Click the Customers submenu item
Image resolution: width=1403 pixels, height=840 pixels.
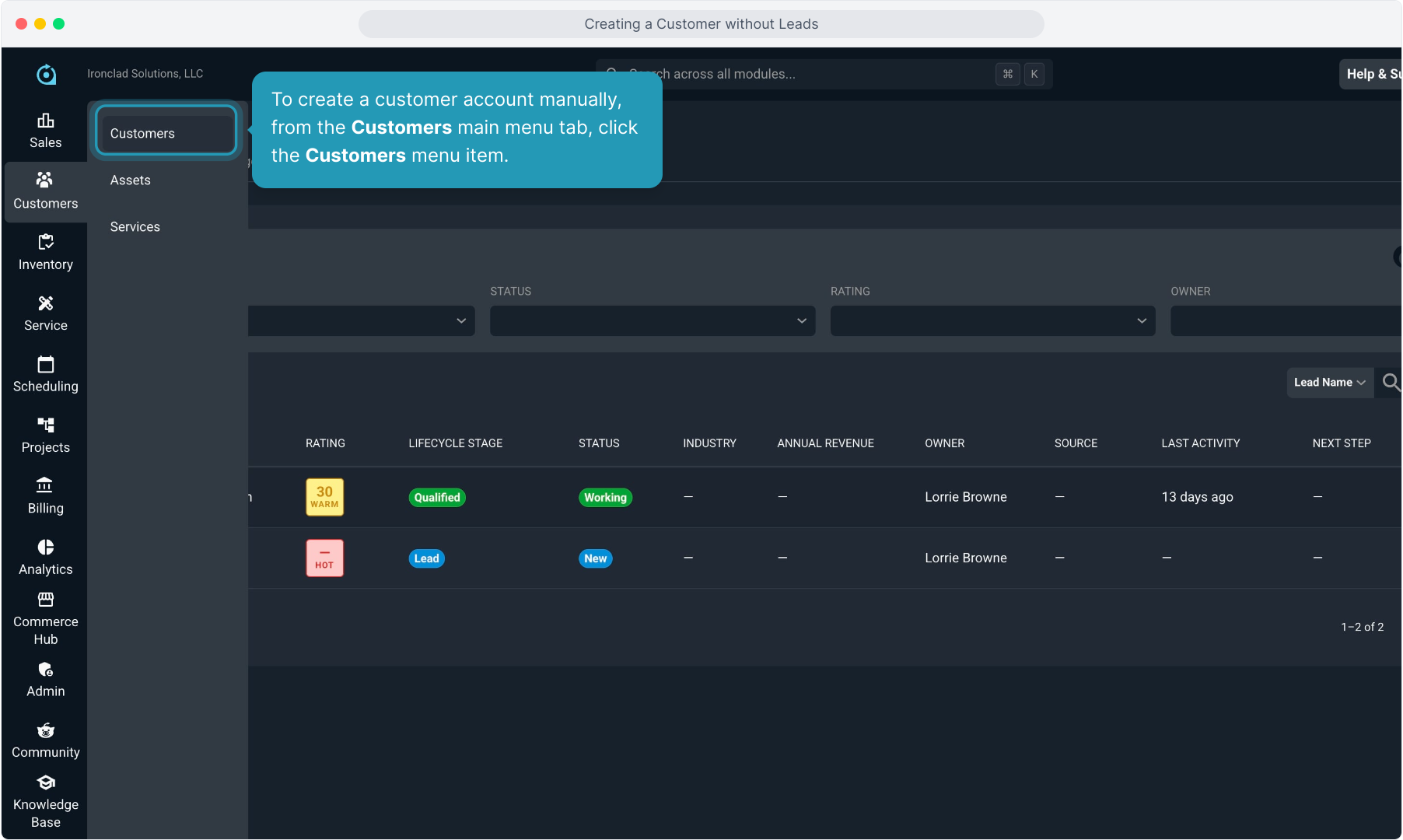point(166,133)
